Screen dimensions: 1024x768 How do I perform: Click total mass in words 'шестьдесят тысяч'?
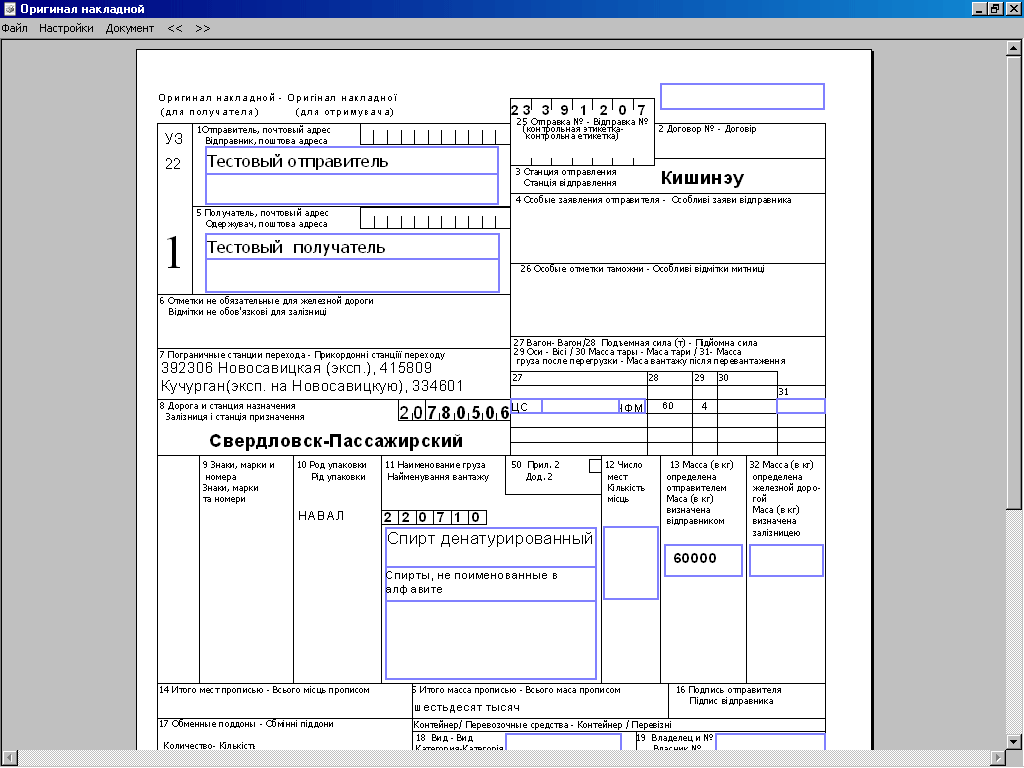pyautogui.click(x=467, y=707)
